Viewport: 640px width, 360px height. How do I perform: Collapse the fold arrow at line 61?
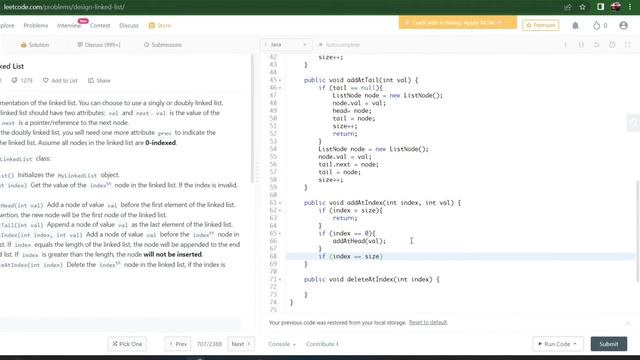[280, 203]
